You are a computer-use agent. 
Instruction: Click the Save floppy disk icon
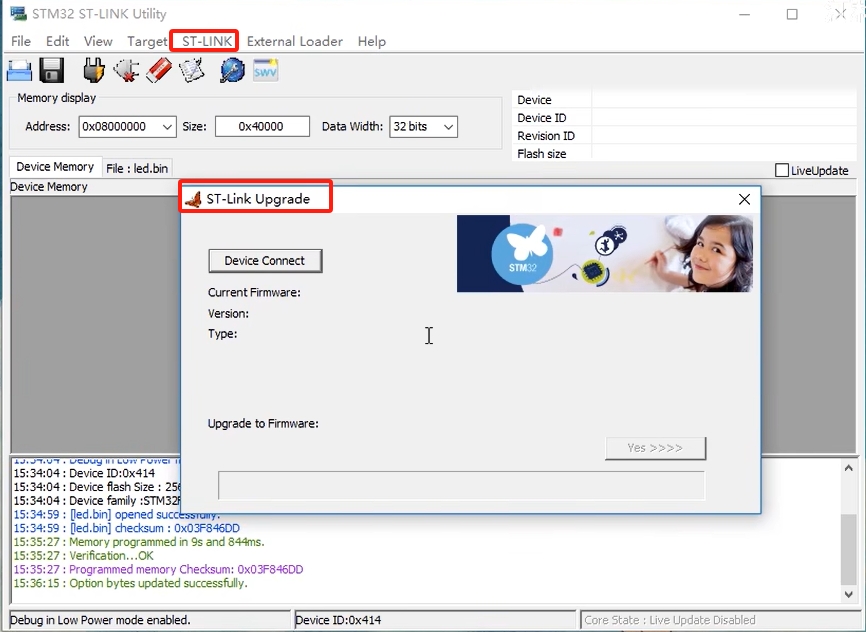[51, 71]
